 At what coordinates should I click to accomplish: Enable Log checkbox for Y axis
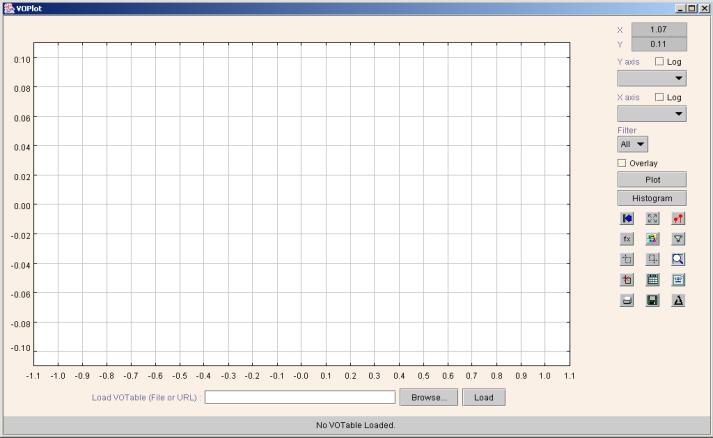tap(659, 61)
